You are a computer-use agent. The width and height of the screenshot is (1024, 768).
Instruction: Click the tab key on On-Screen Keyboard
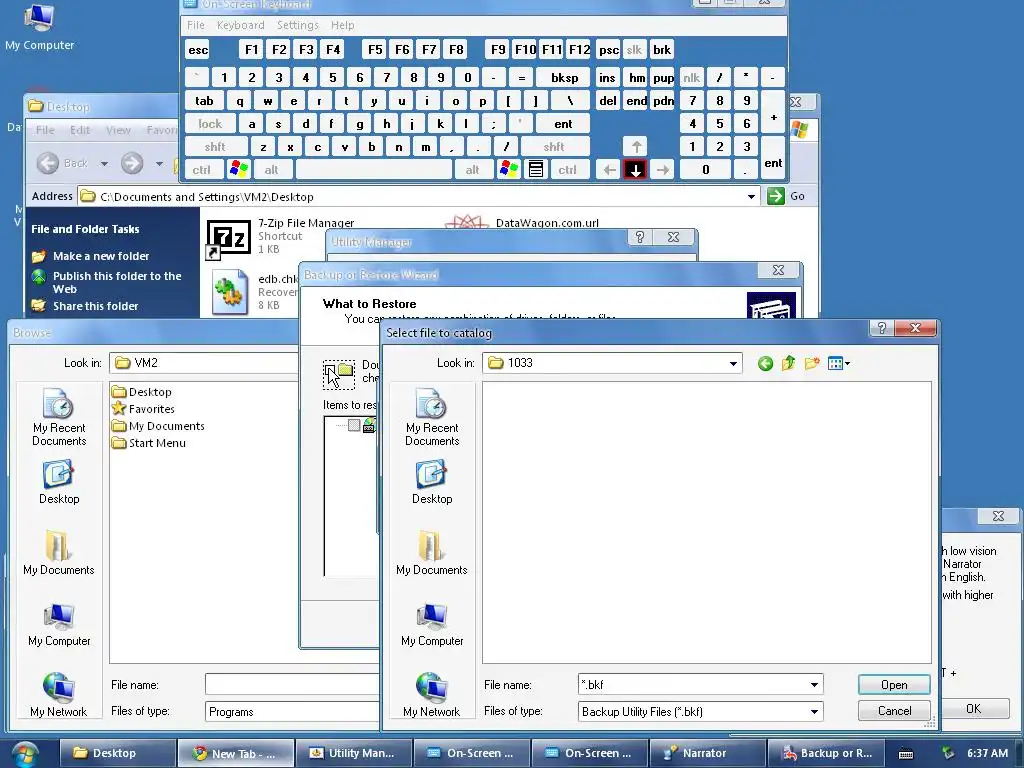coord(204,101)
